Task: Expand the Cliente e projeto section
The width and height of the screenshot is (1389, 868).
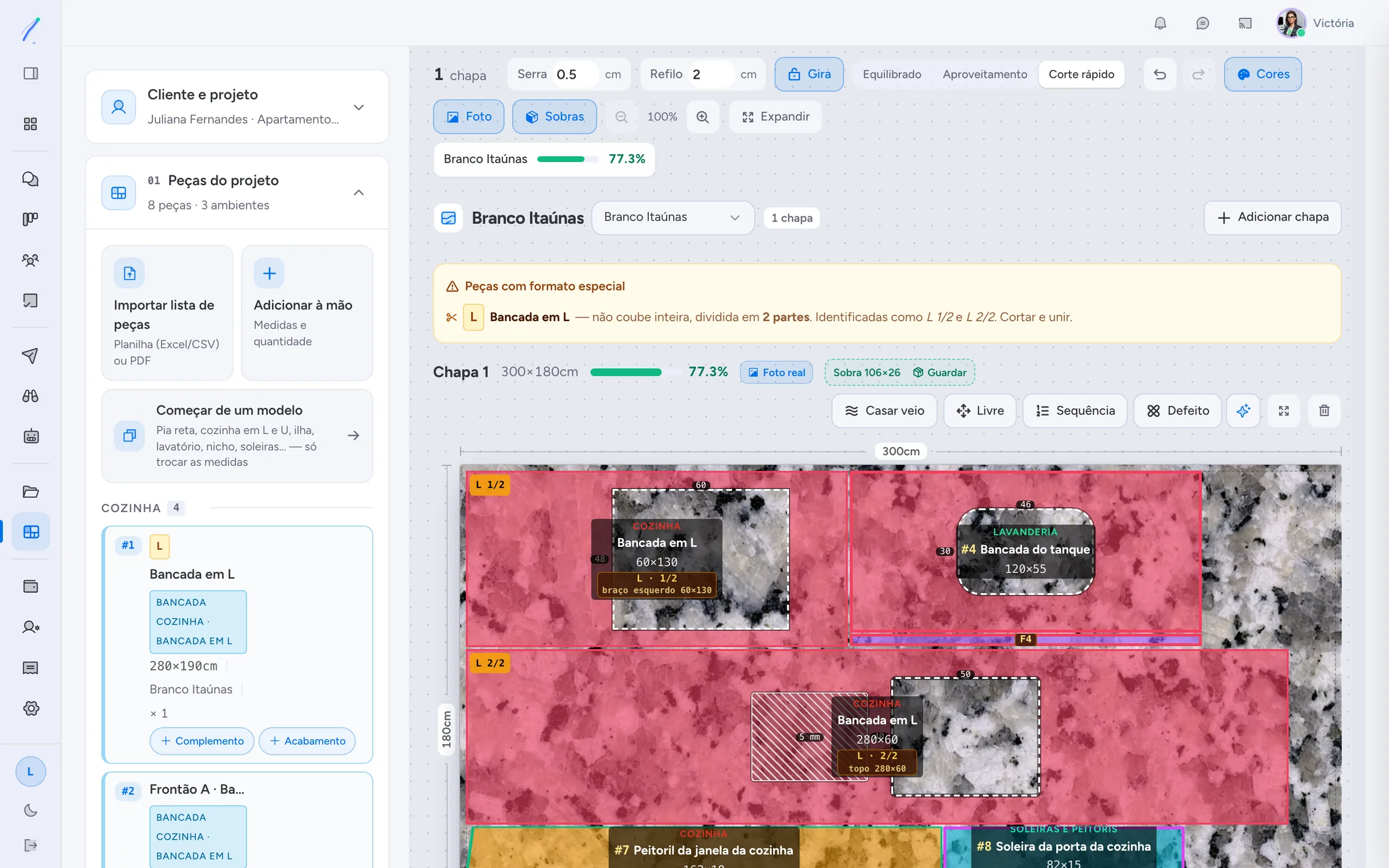Action: (359, 107)
